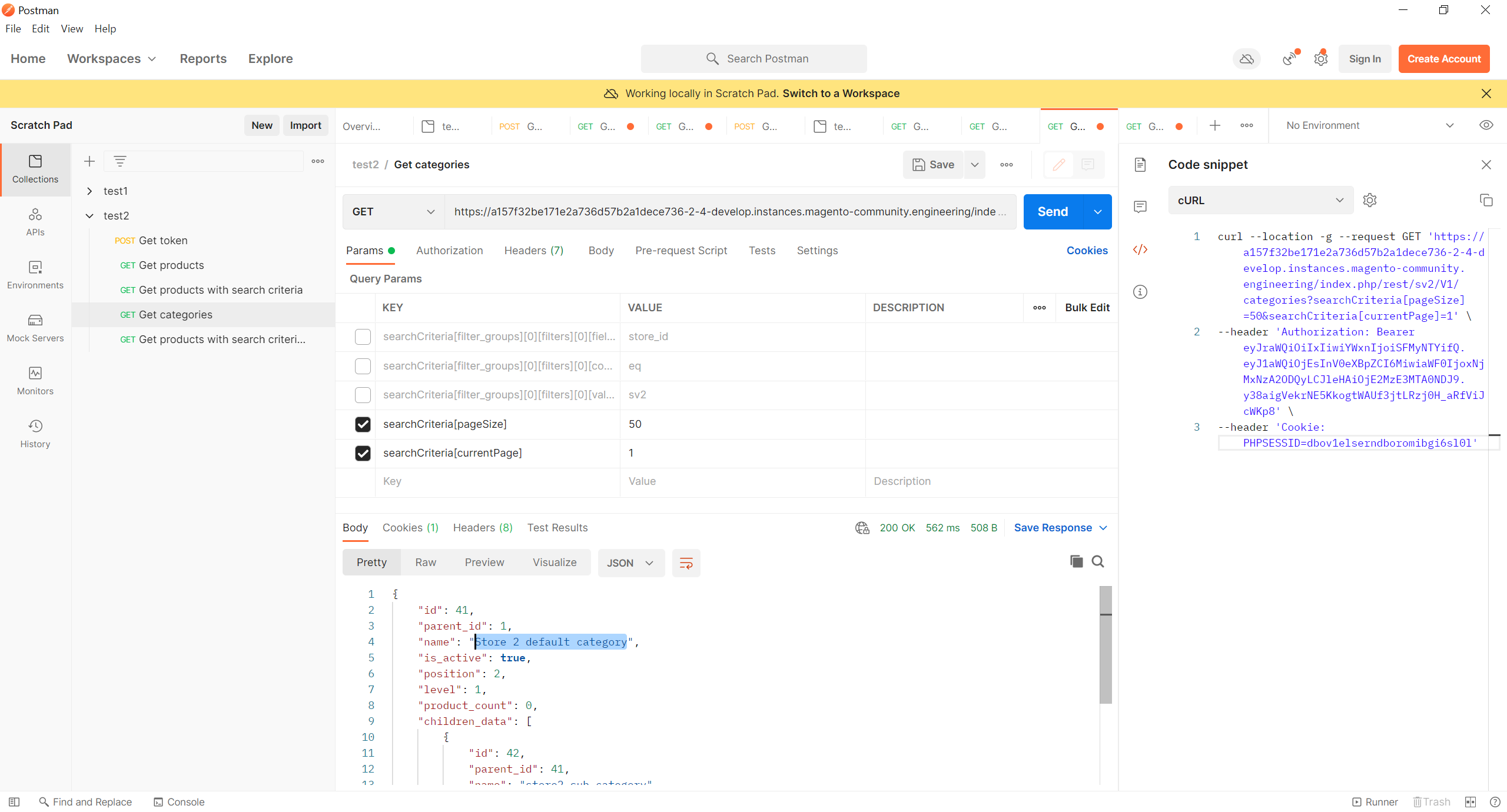This screenshot has height=812, width=1507.
Task: Toggle two-pane layout icon in status bar
Action: point(1471,802)
